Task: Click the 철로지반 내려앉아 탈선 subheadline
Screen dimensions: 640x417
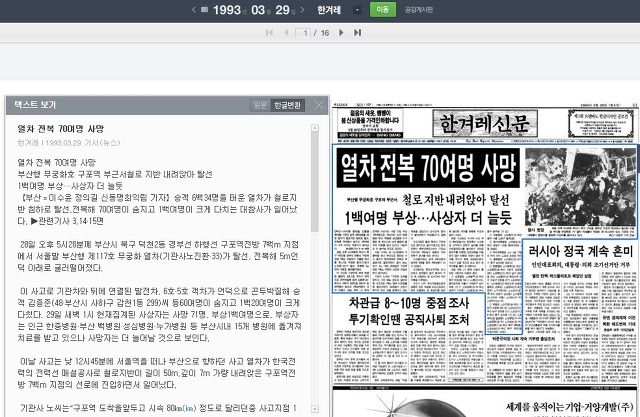Action: point(456,200)
